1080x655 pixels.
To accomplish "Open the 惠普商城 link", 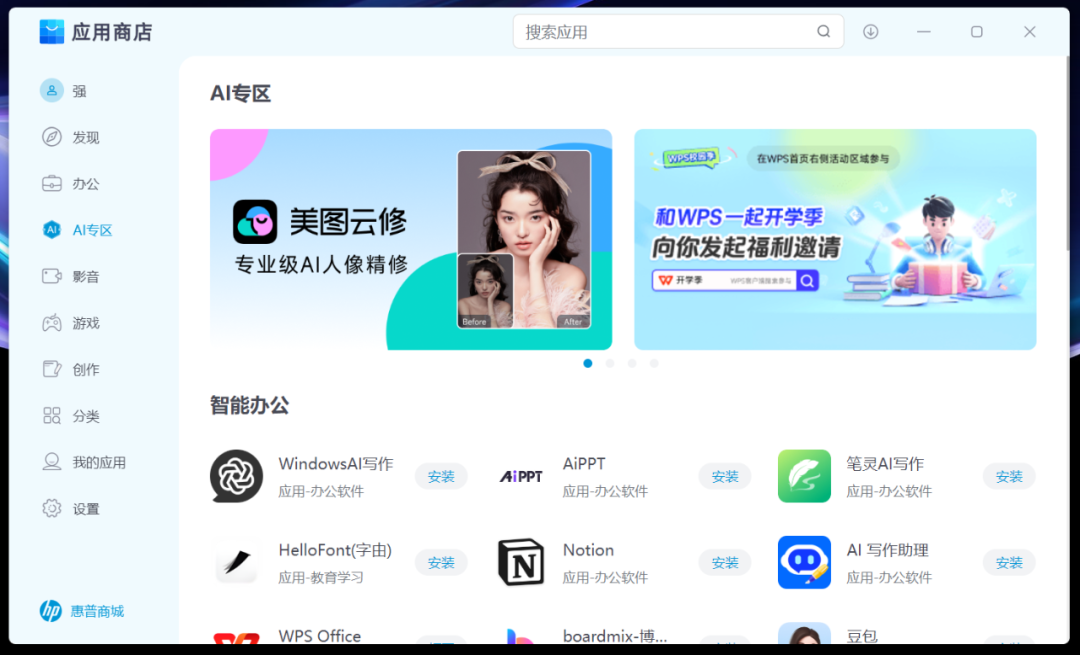I will click(97, 611).
